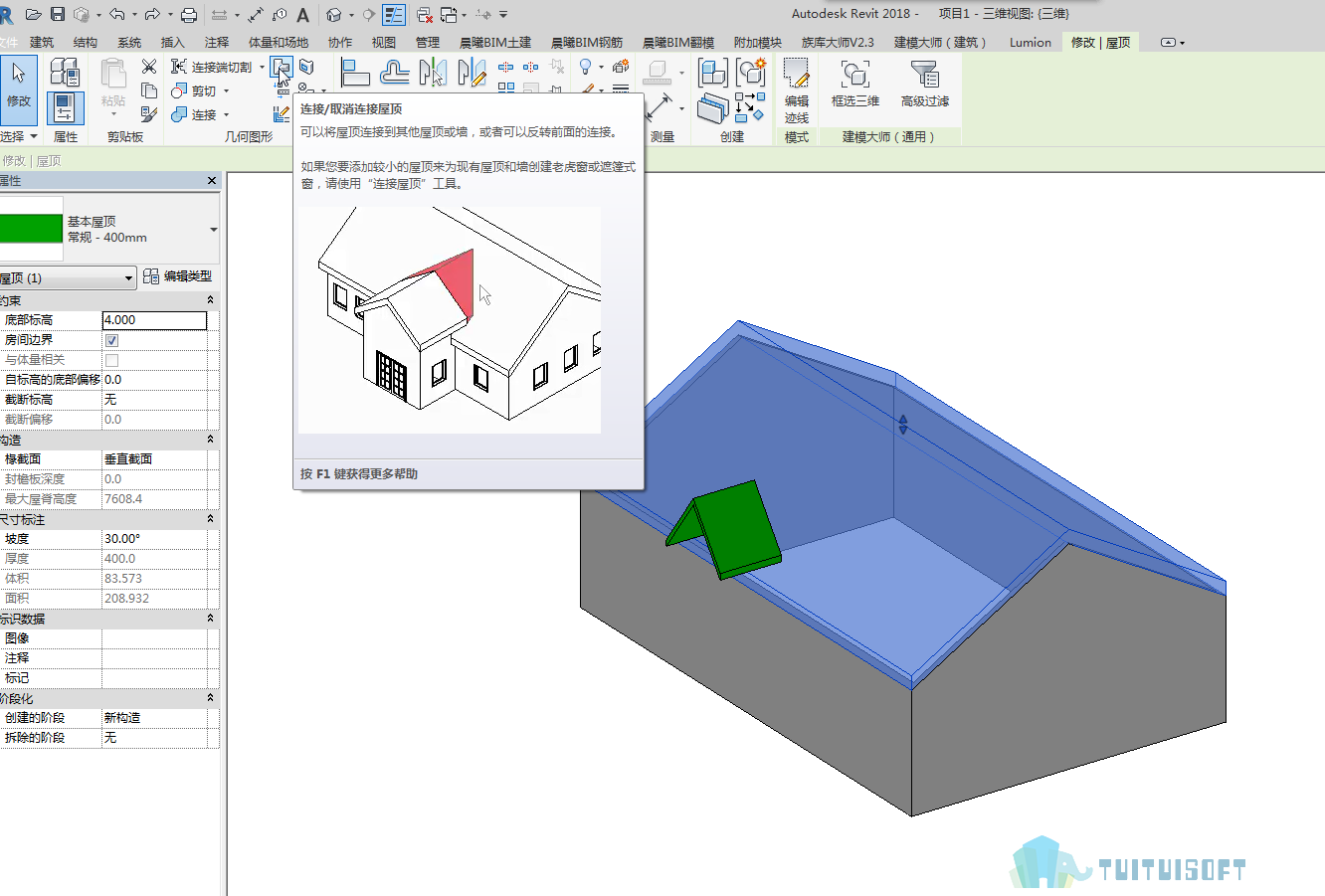
Task: Open the 剪切 dropdown arrow
Action: click(226, 91)
